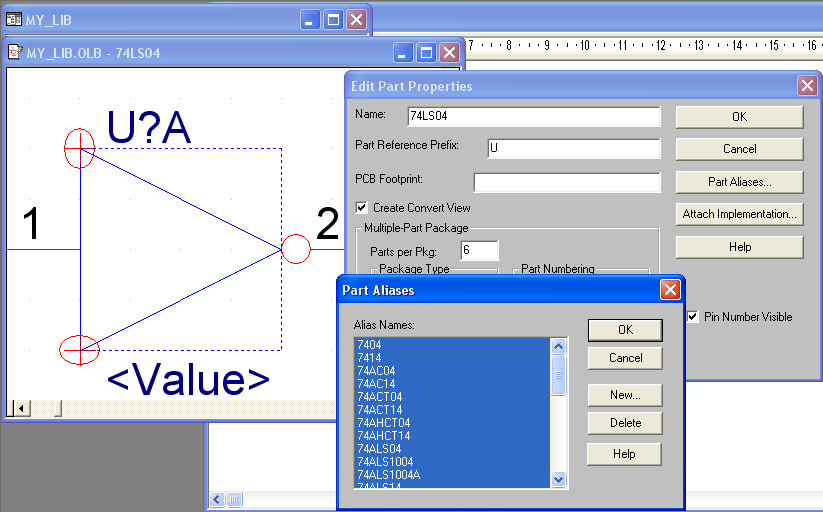The height and width of the screenshot is (512, 823).
Task: Click ruler mark 14 in background window
Action: coord(737,46)
